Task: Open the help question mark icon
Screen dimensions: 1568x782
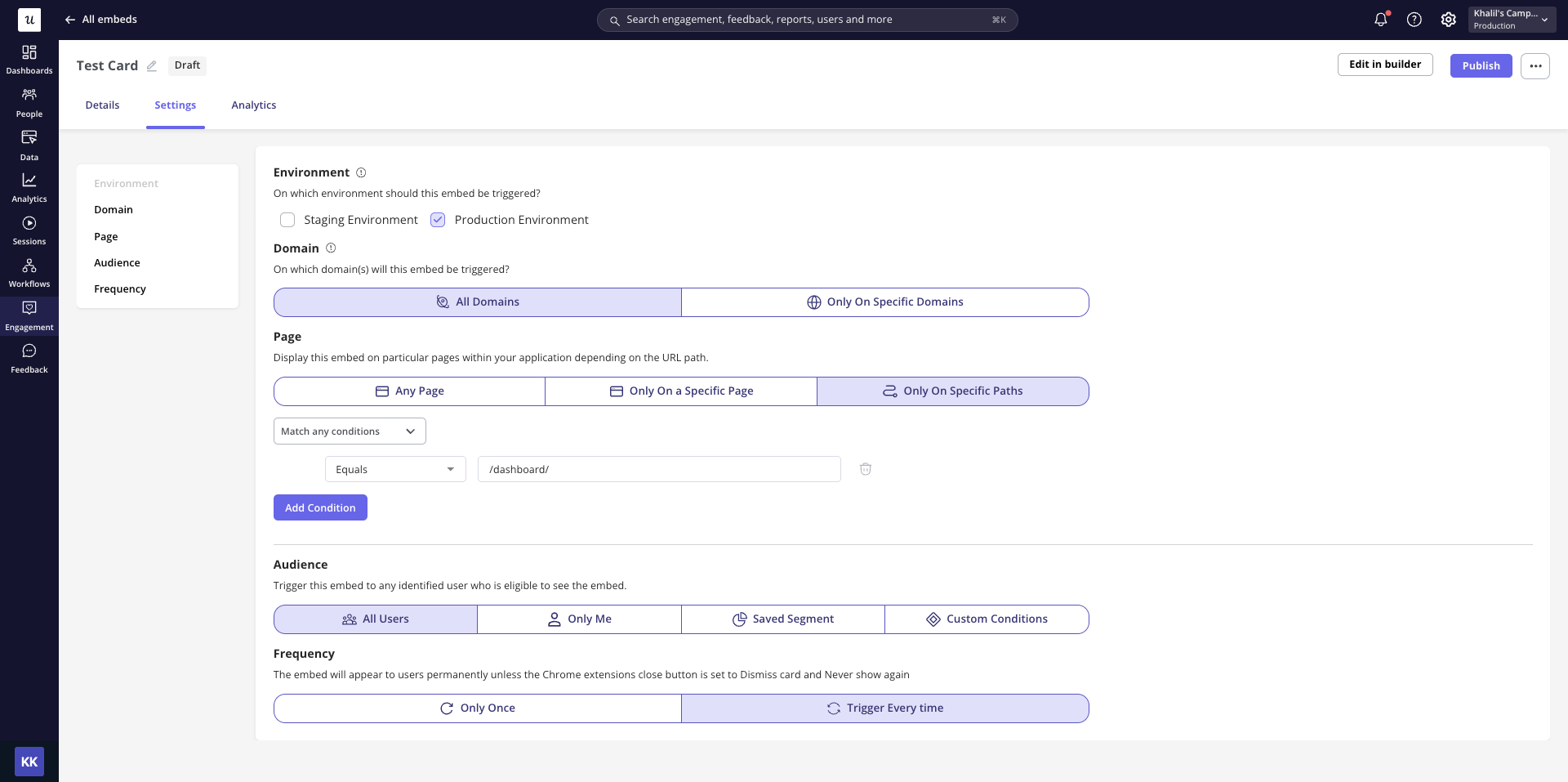Action: [x=1414, y=20]
